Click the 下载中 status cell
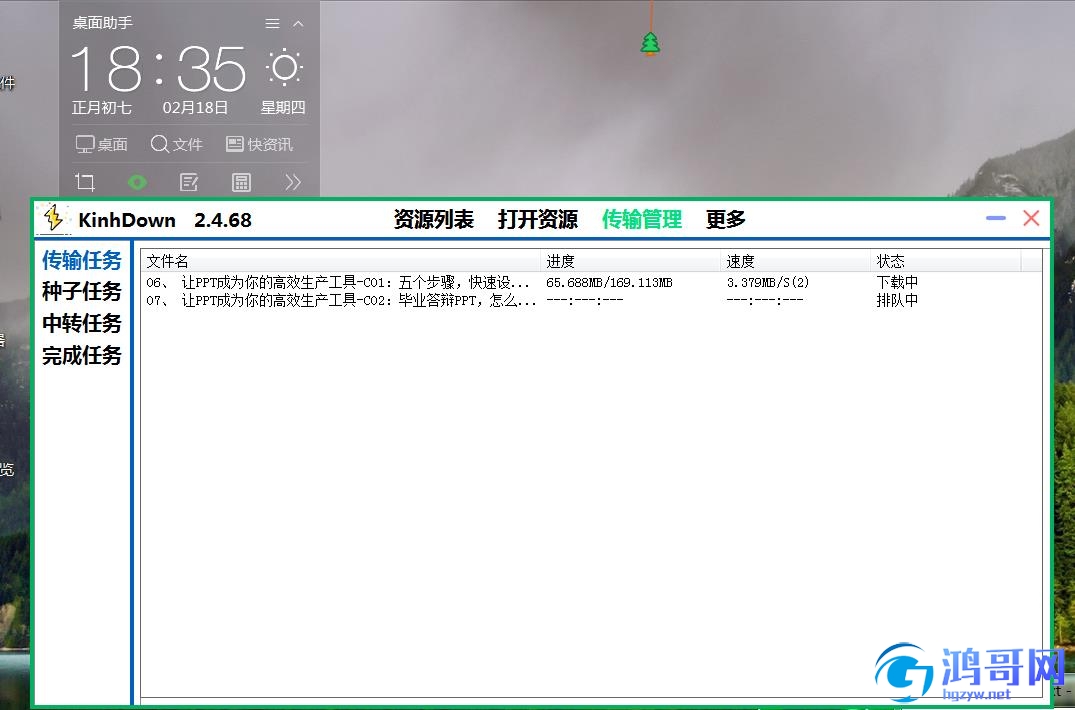Screen dimensions: 1075x710 click(x=897, y=282)
